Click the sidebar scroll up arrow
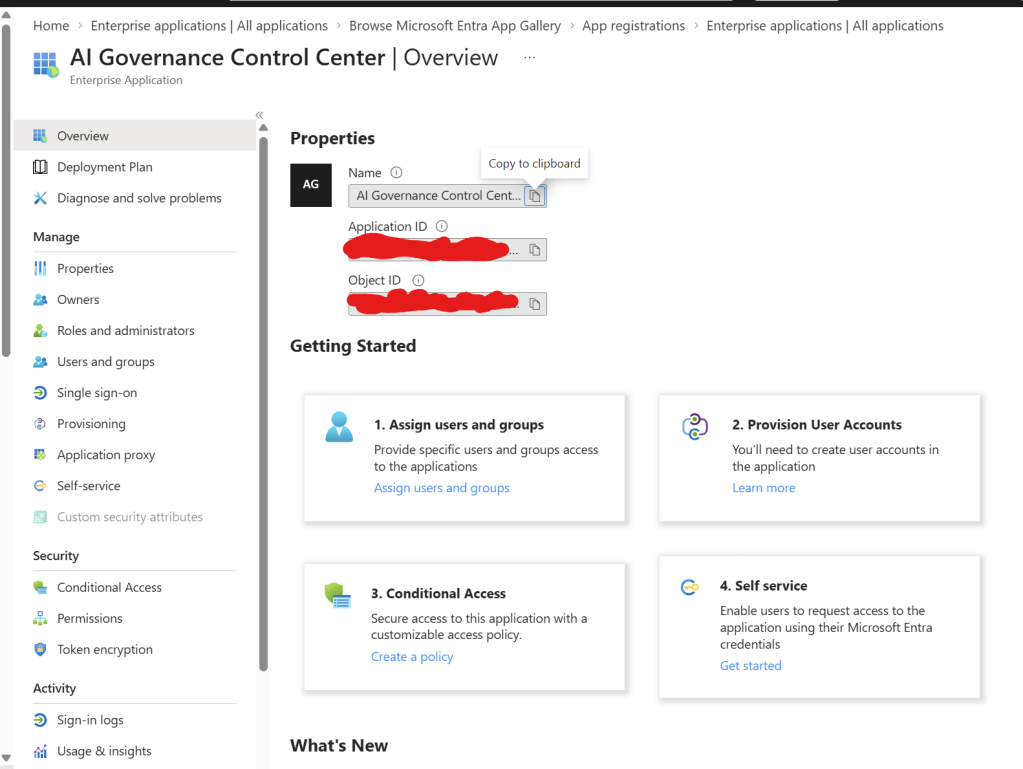1023x769 pixels. point(264,128)
